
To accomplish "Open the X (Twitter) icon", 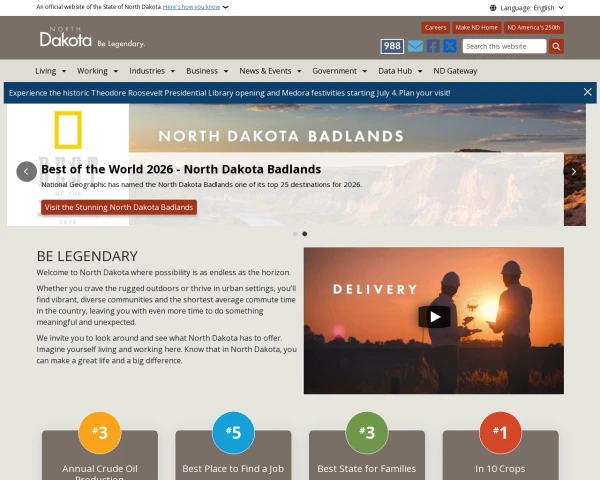I will (x=450, y=46).
